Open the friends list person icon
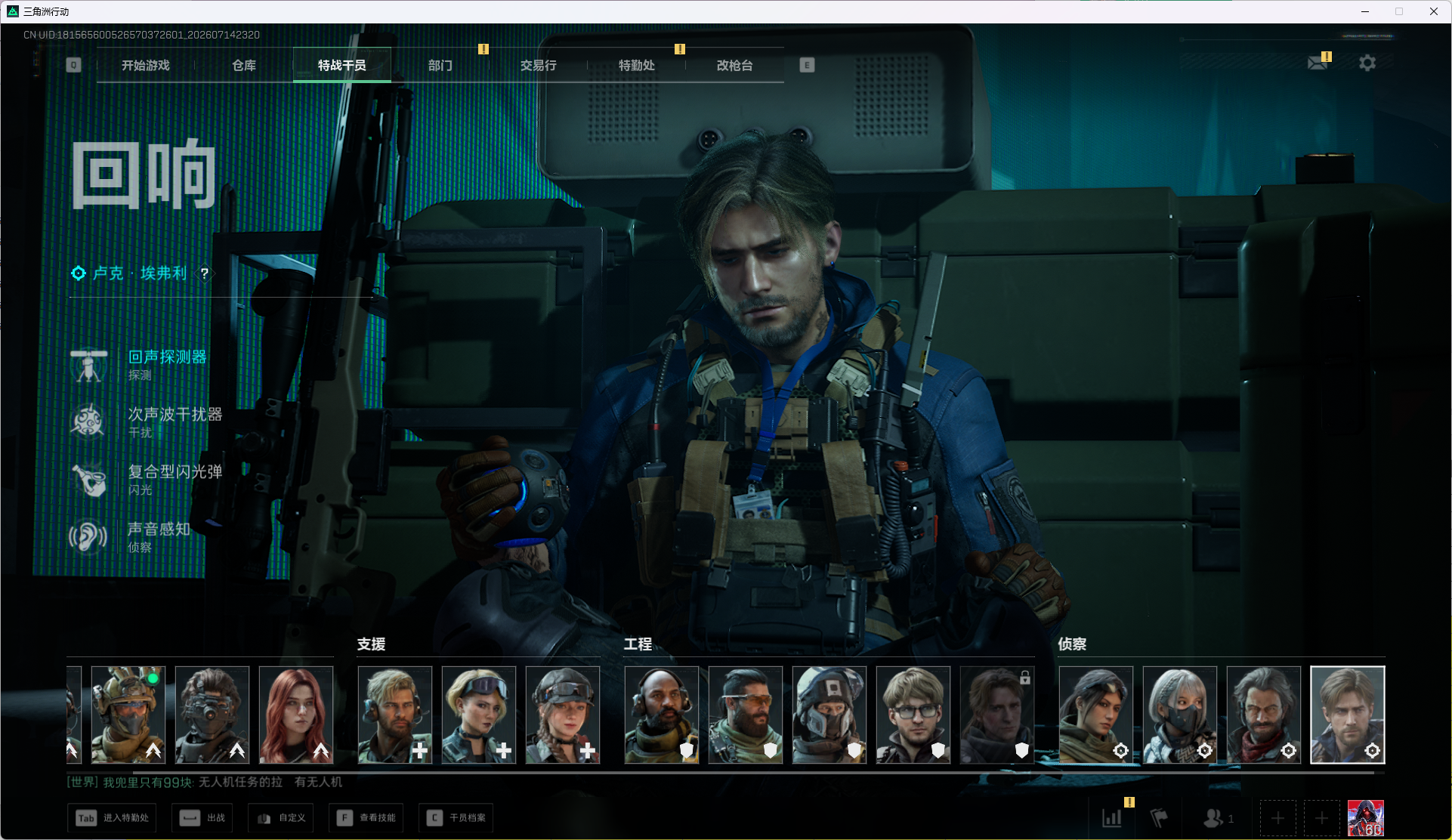 coord(1213,818)
